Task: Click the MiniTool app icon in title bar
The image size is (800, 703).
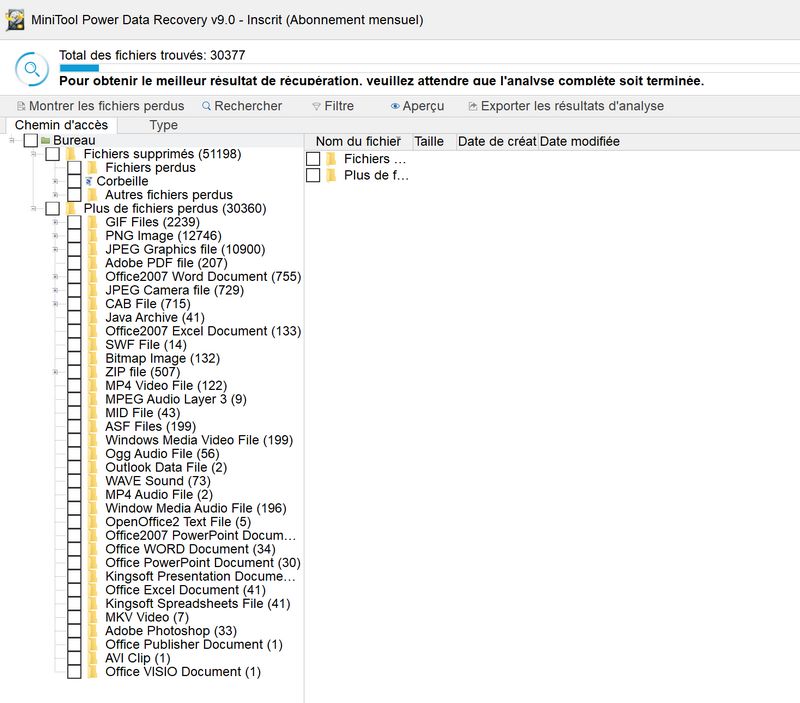Action: pos(15,20)
